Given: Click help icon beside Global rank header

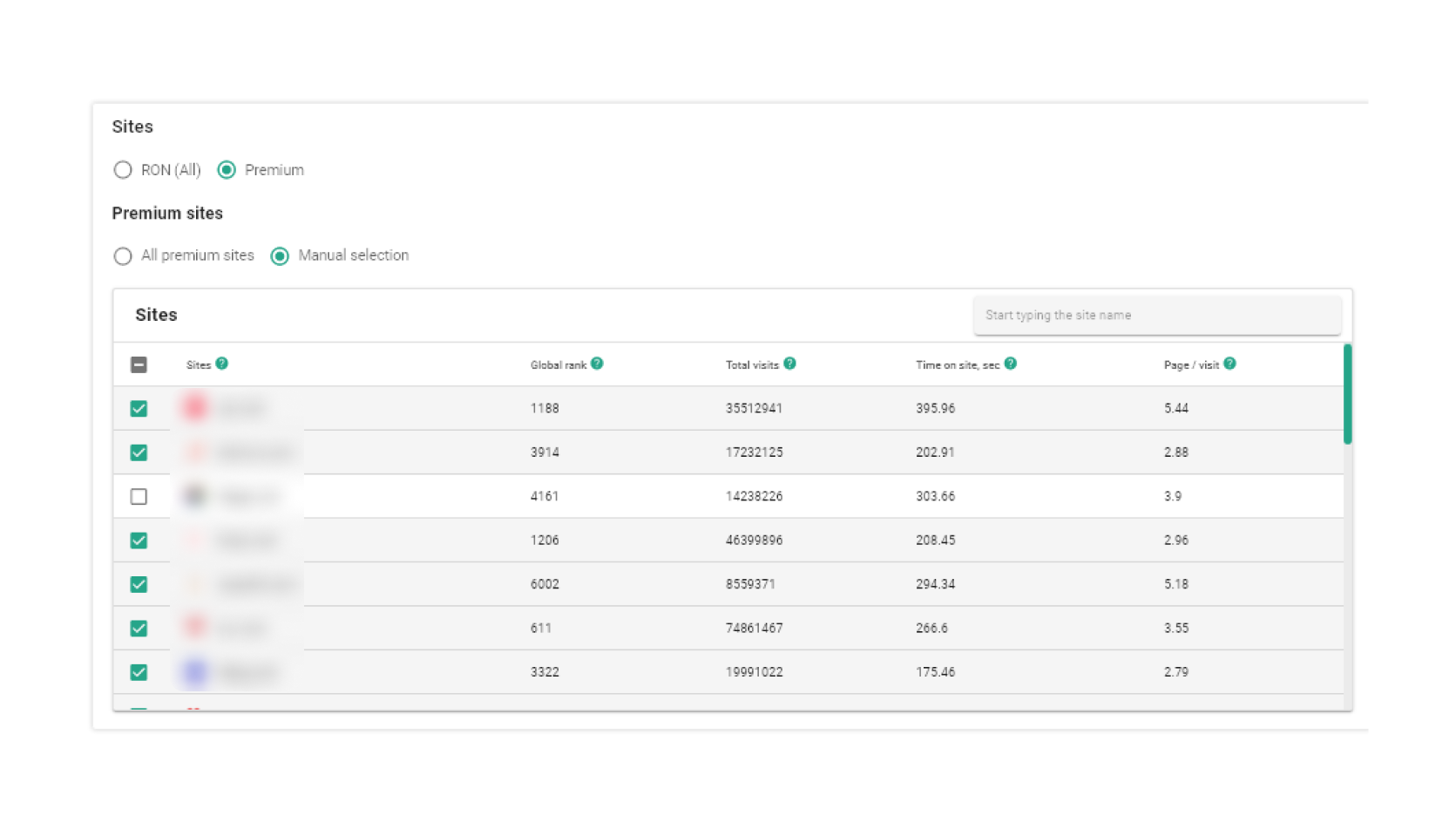Looking at the screenshot, I should coord(597,364).
